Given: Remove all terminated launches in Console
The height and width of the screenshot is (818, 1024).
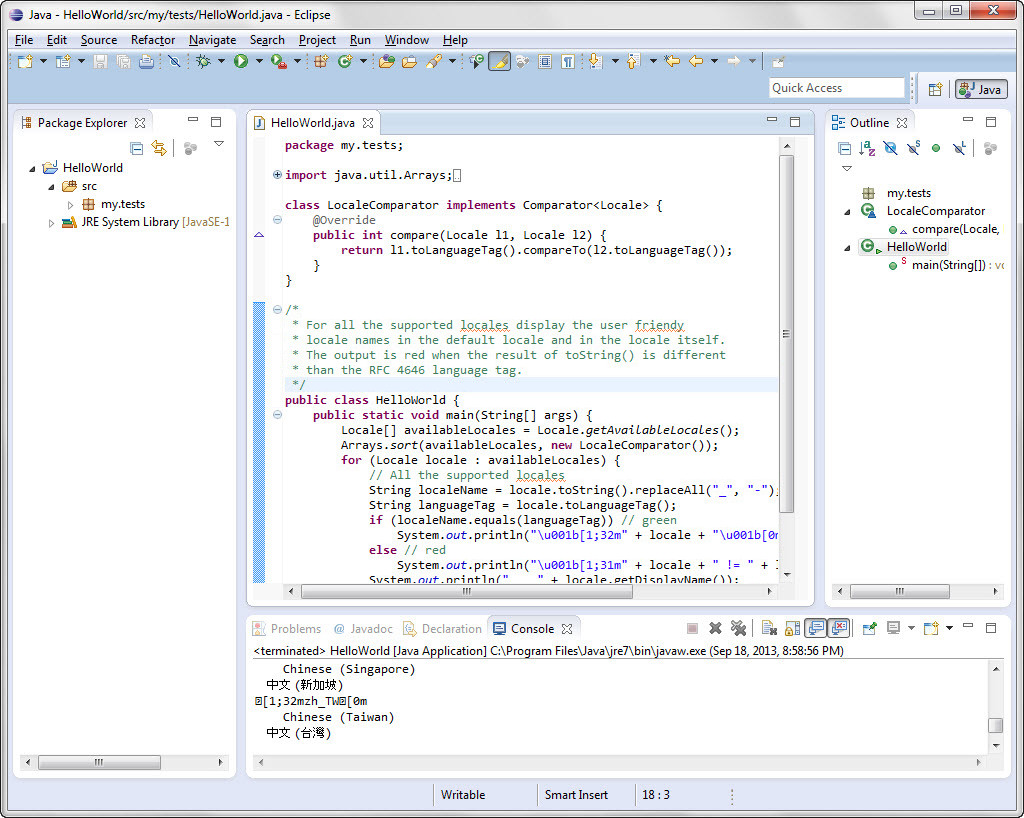Looking at the screenshot, I should [739, 627].
